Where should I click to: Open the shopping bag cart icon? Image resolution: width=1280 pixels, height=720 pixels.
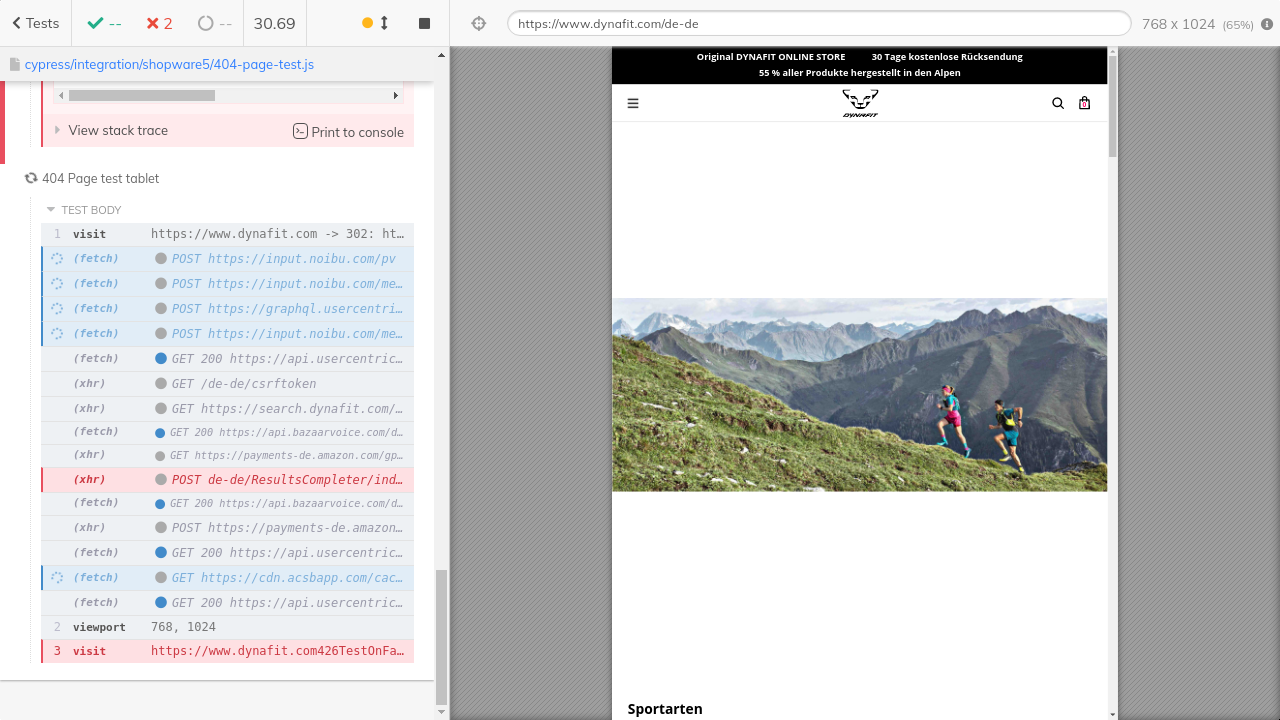tap(1085, 103)
